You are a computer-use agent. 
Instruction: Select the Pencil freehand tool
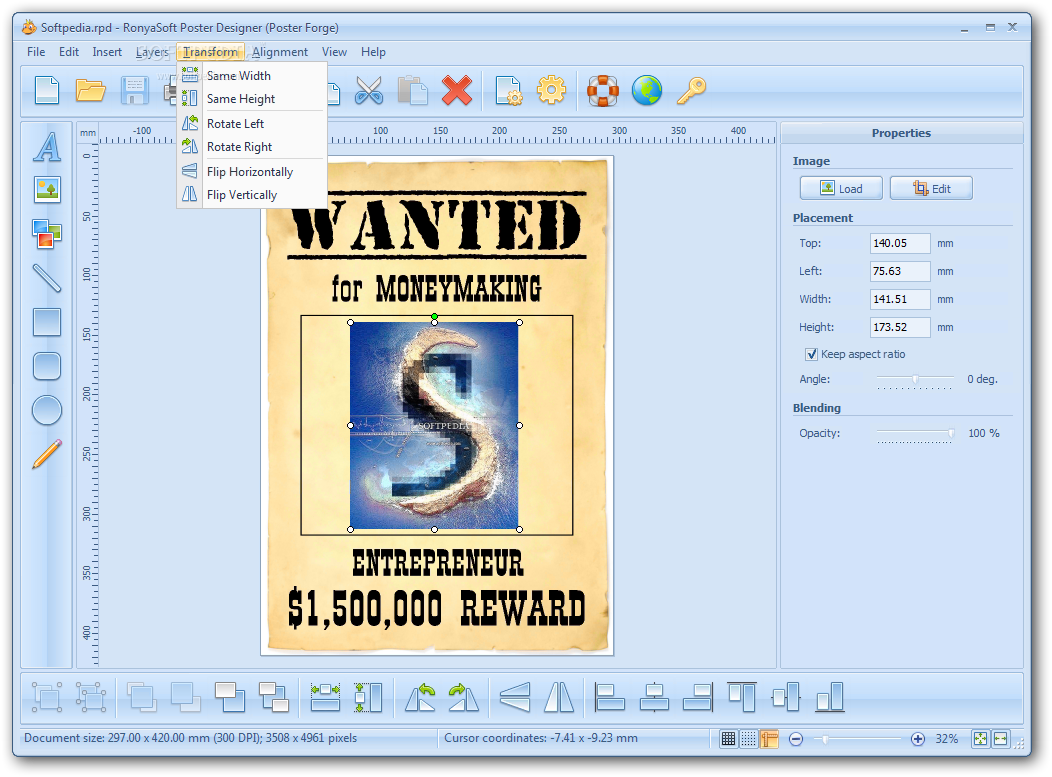tap(47, 454)
